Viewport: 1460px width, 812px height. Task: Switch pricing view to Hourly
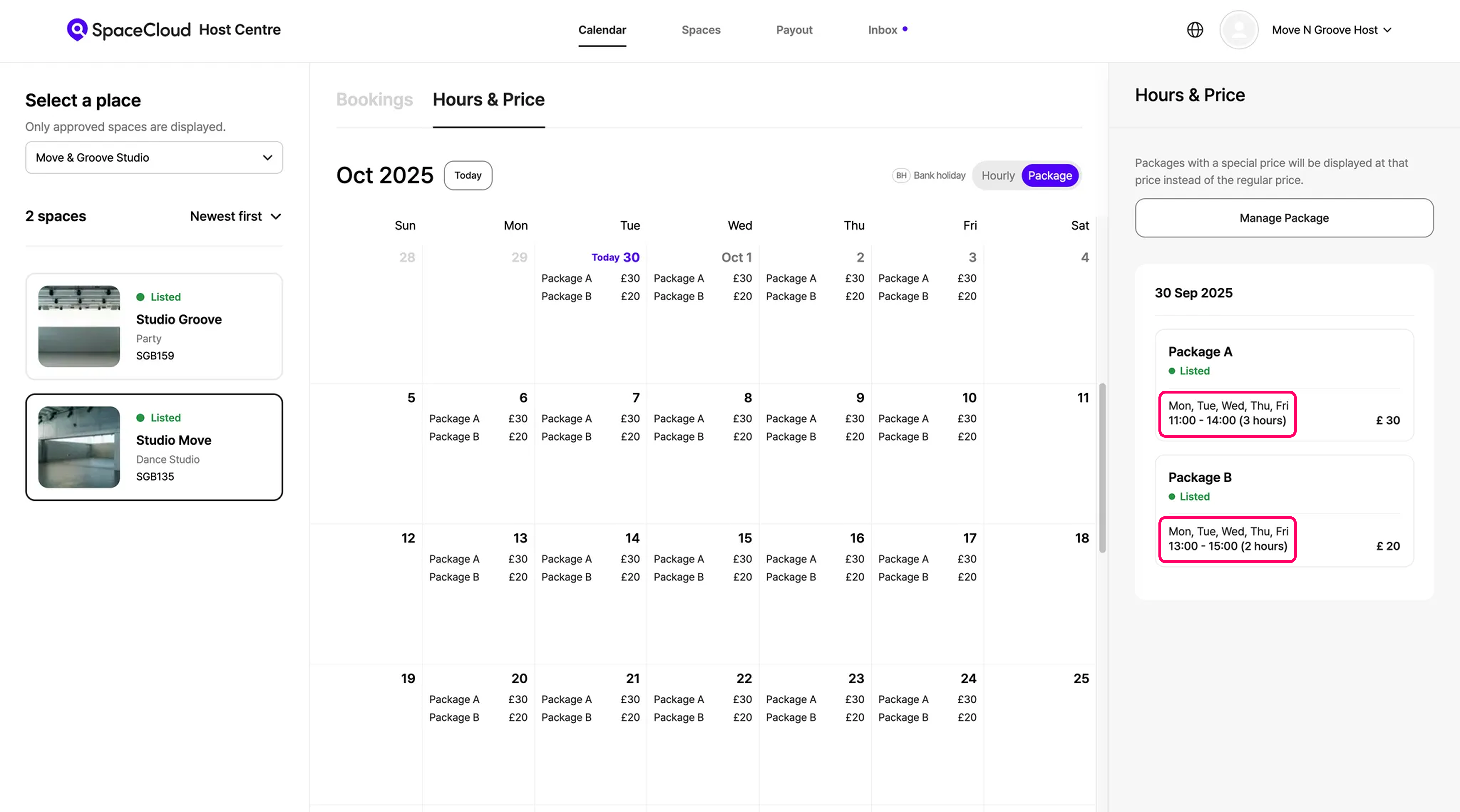point(998,176)
